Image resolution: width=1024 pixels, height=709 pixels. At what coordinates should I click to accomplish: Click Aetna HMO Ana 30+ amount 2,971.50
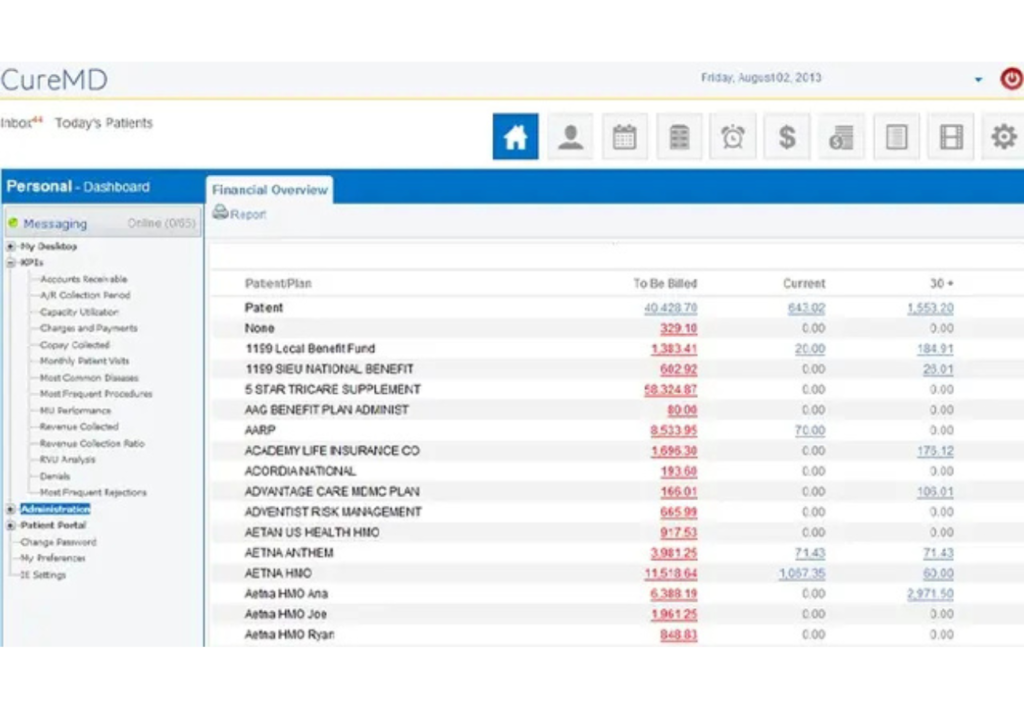[930, 593]
